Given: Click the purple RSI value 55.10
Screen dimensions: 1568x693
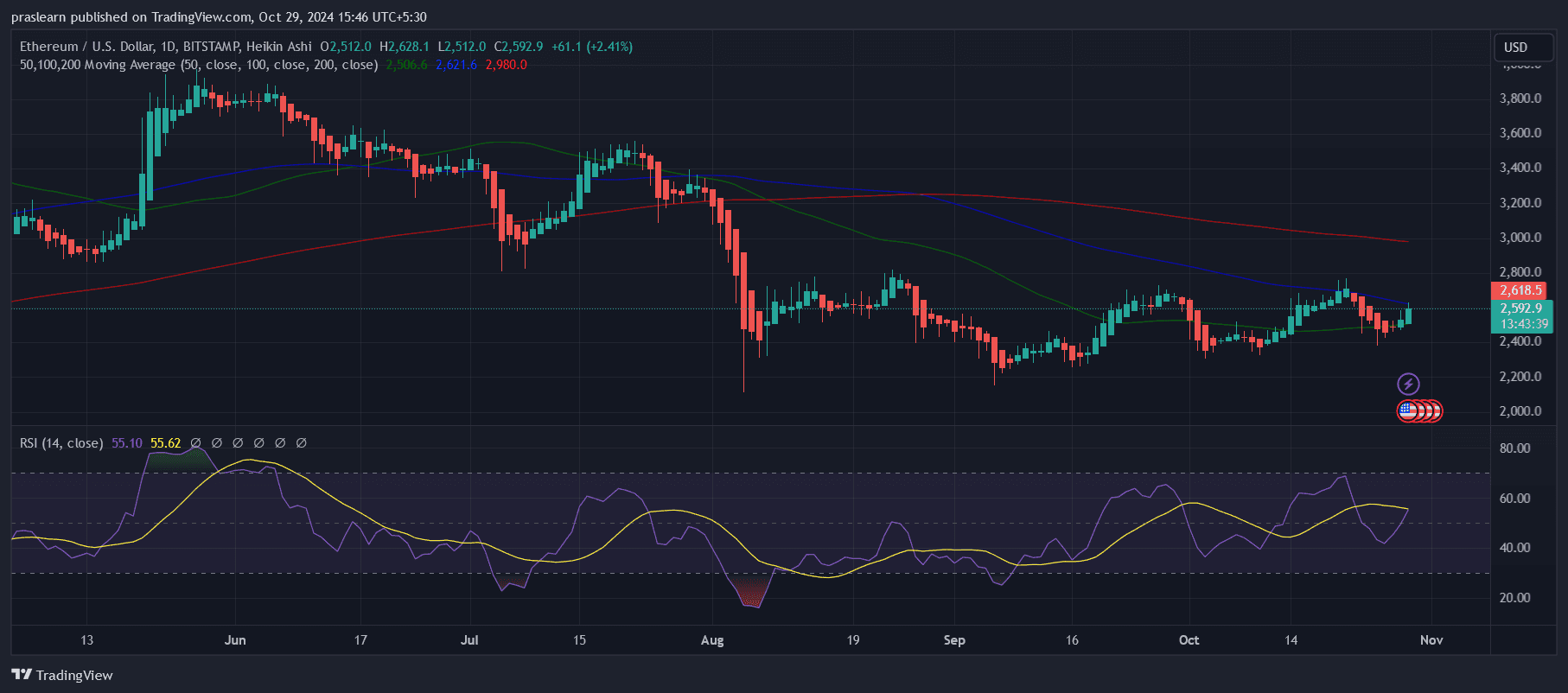Looking at the screenshot, I should [x=127, y=443].
